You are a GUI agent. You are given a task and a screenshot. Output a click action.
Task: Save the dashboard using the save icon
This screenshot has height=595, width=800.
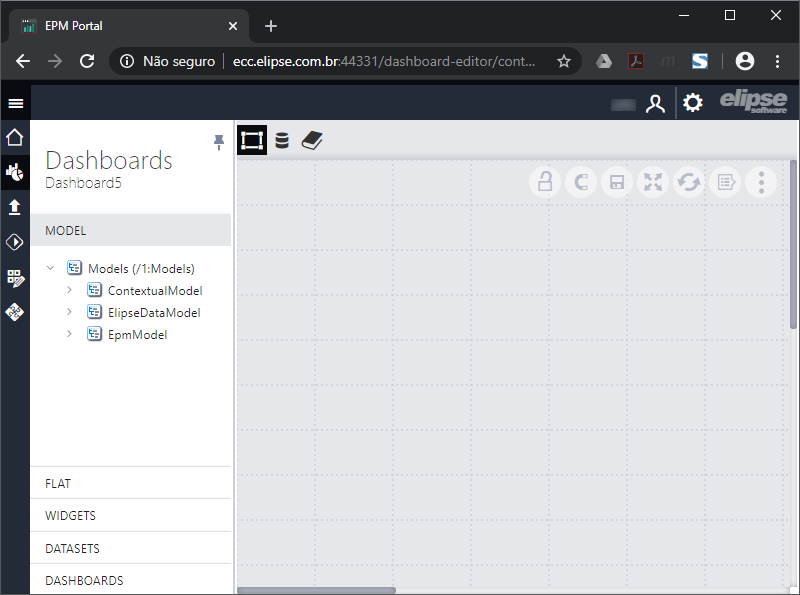tap(617, 182)
